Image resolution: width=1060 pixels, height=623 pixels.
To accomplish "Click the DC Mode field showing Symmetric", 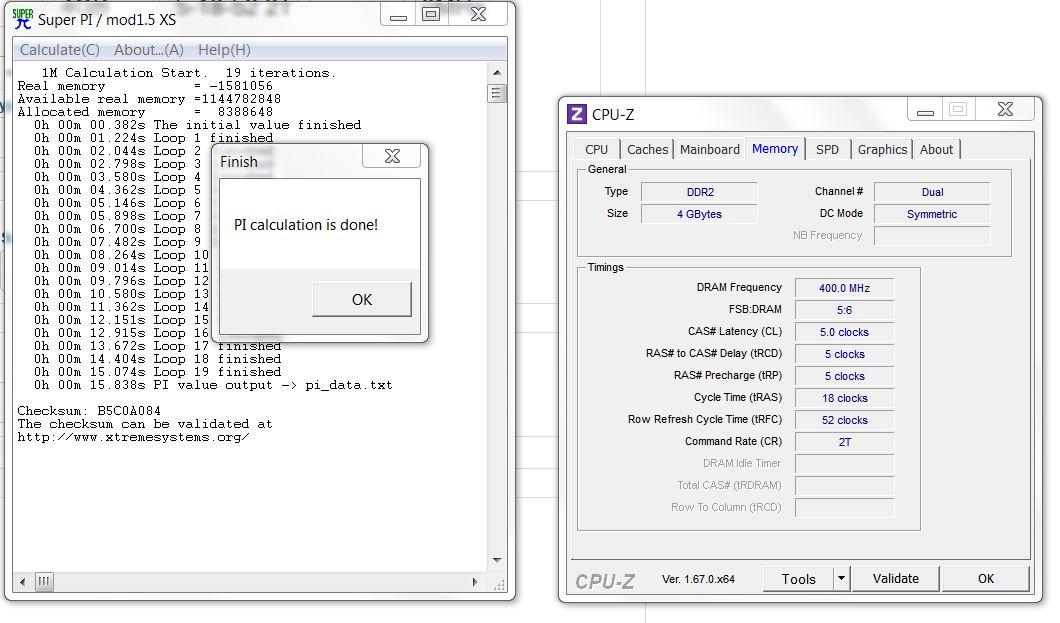I will pos(932,214).
